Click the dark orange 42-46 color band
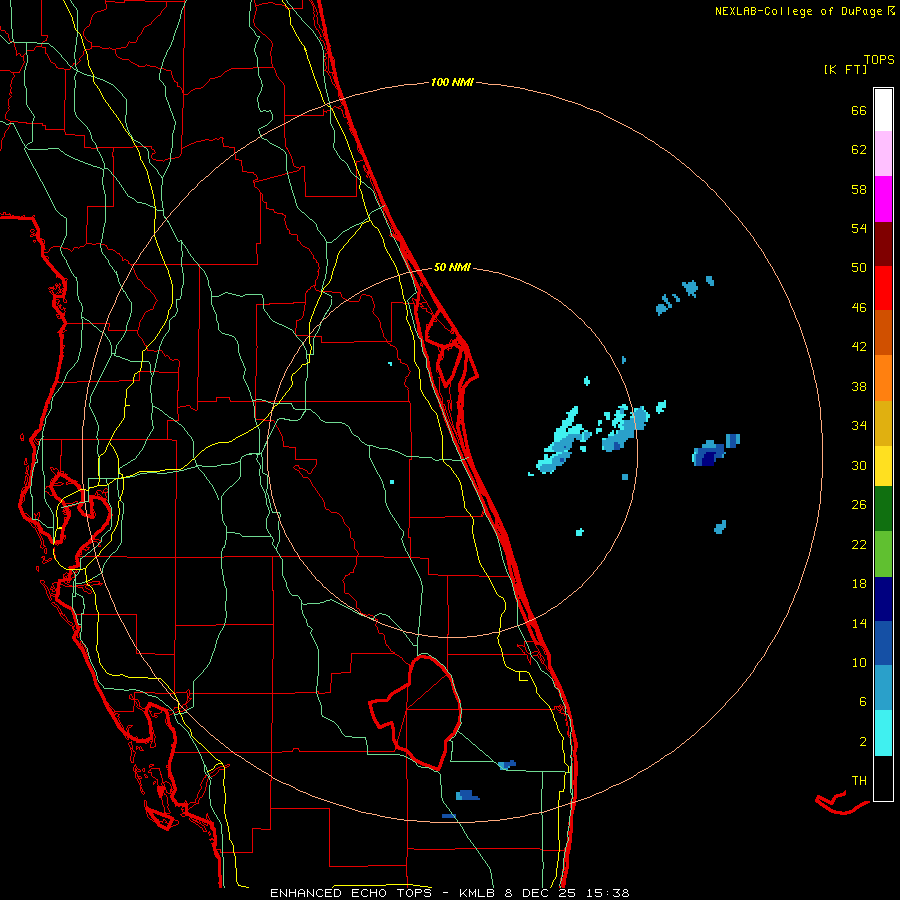Viewport: 900px width, 900px height. (x=883, y=333)
